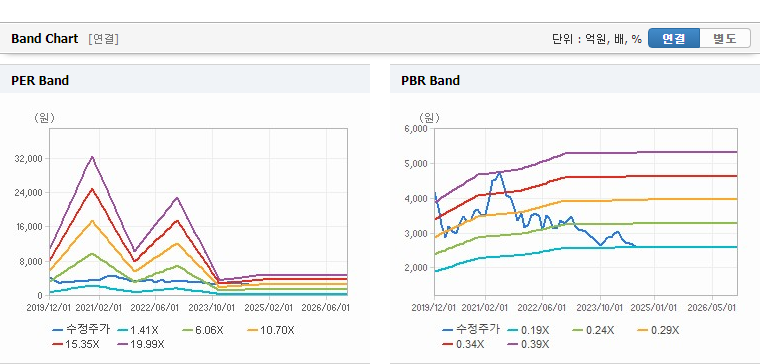
Task: Toggle the 0.24X legend series
Action: coord(592,330)
